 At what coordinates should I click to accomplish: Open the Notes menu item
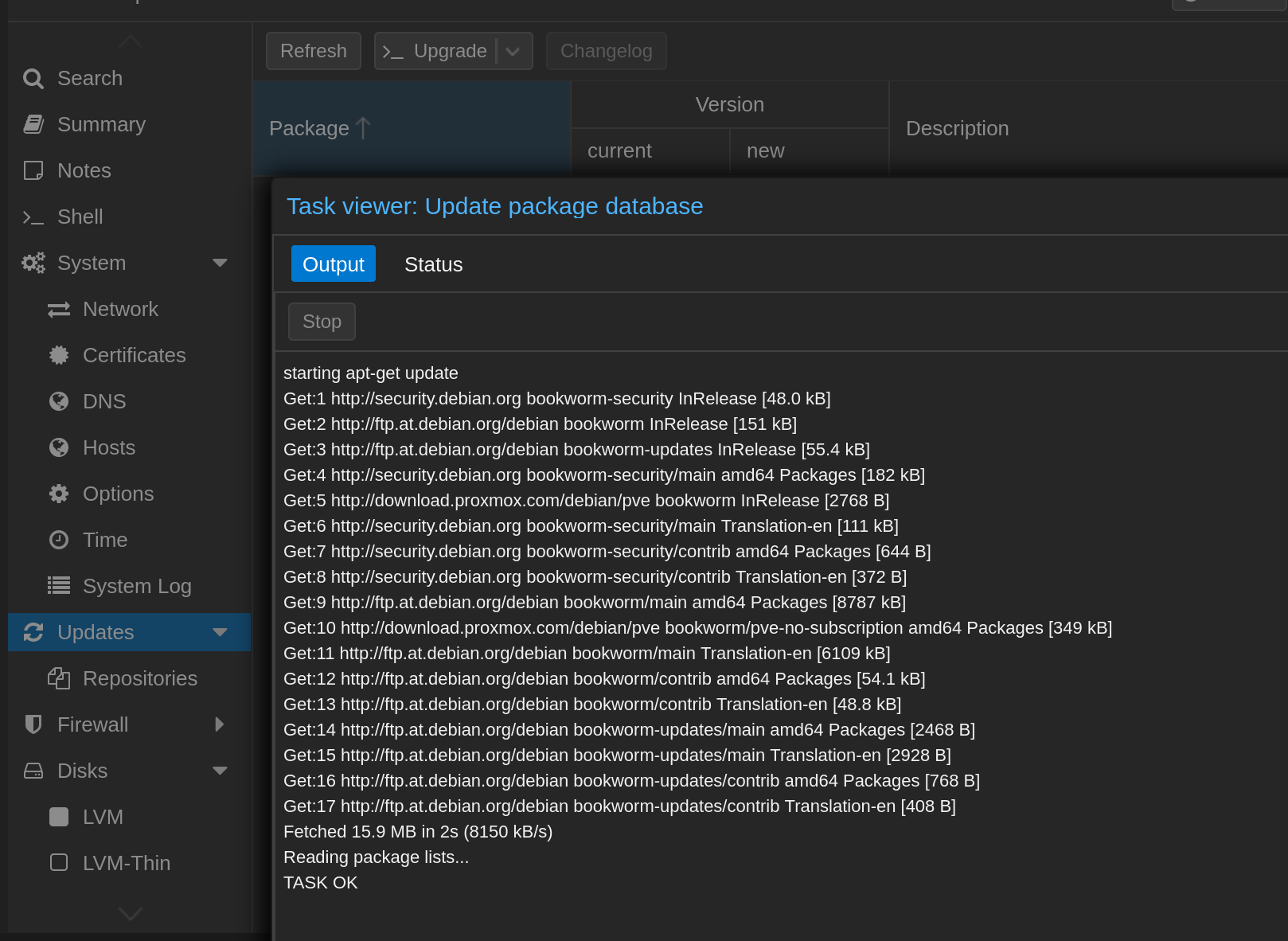(x=130, y=171)
